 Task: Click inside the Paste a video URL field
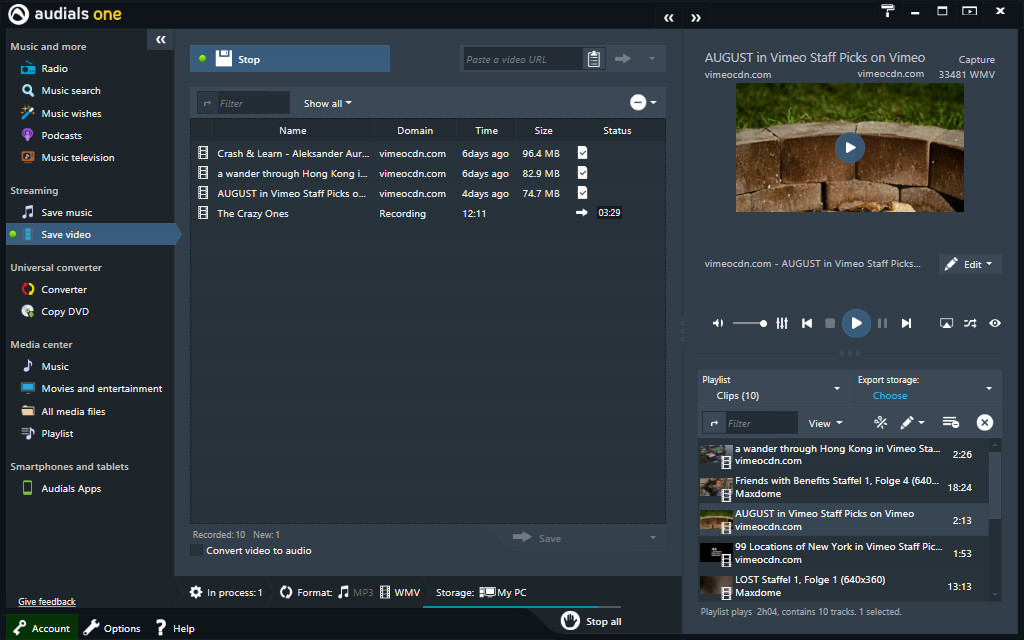coord(520,58)
